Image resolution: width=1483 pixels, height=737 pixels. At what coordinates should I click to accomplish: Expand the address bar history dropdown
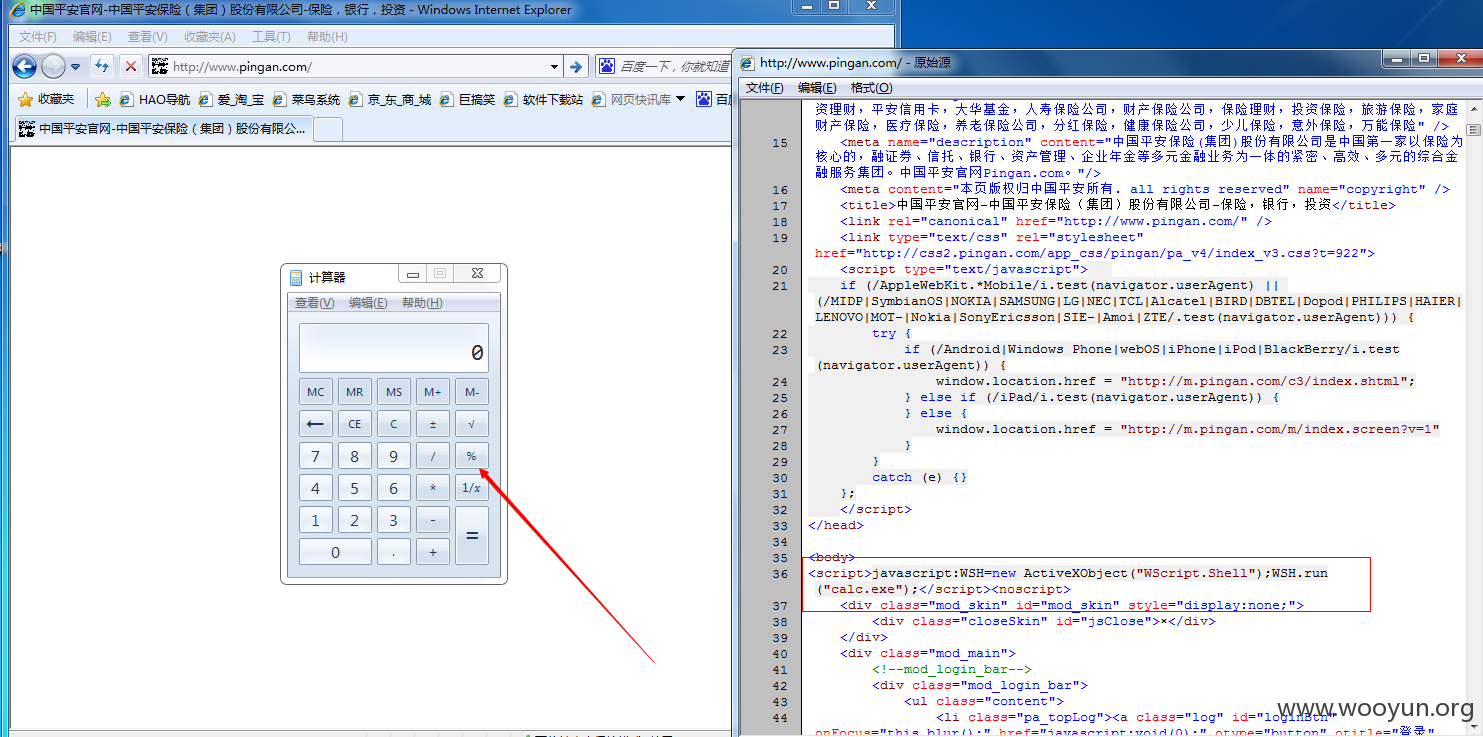pos(555,67)
